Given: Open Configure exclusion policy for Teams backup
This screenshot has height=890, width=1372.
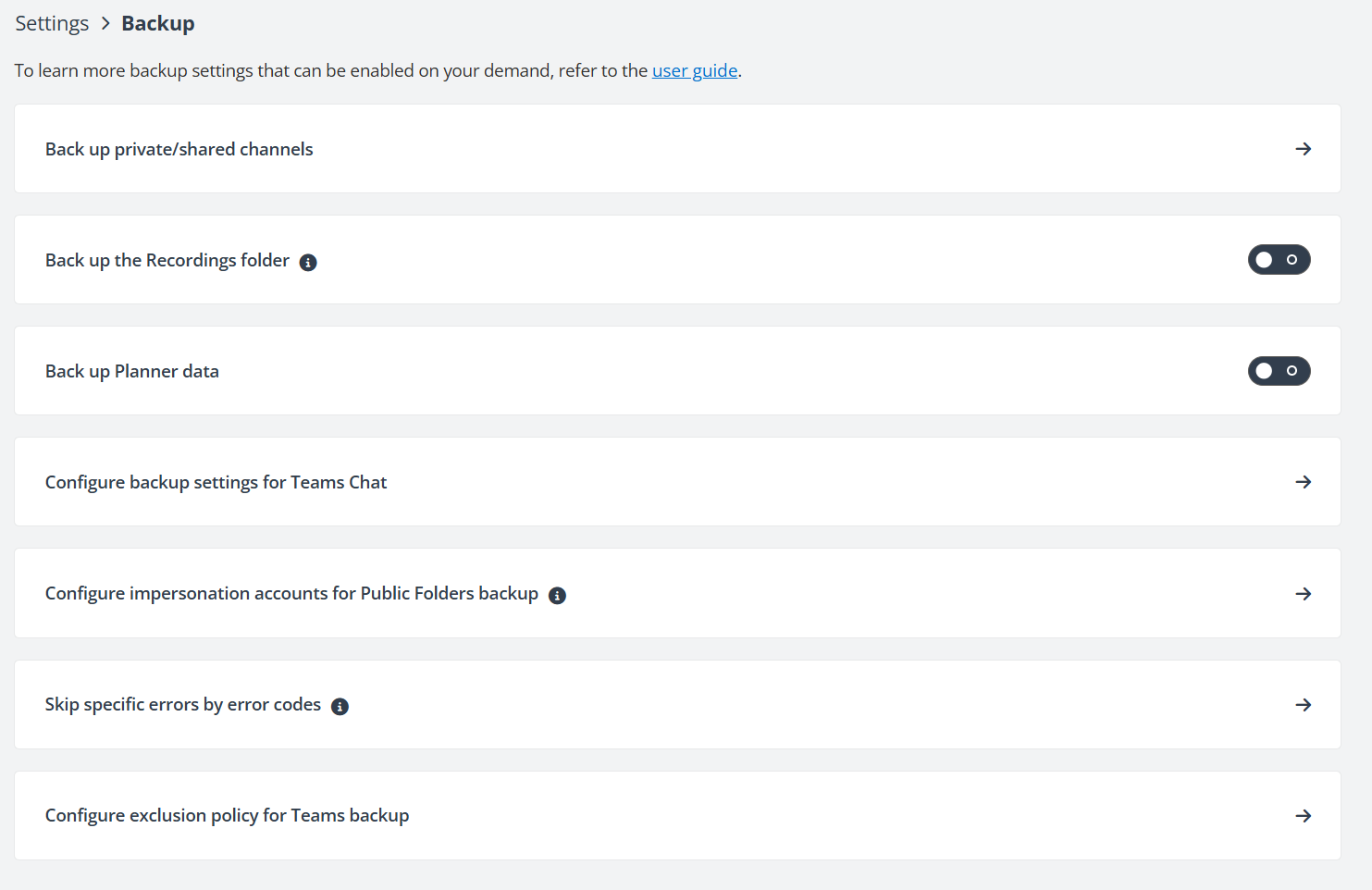Looking at the screenshot, I should tap(227, 815).
